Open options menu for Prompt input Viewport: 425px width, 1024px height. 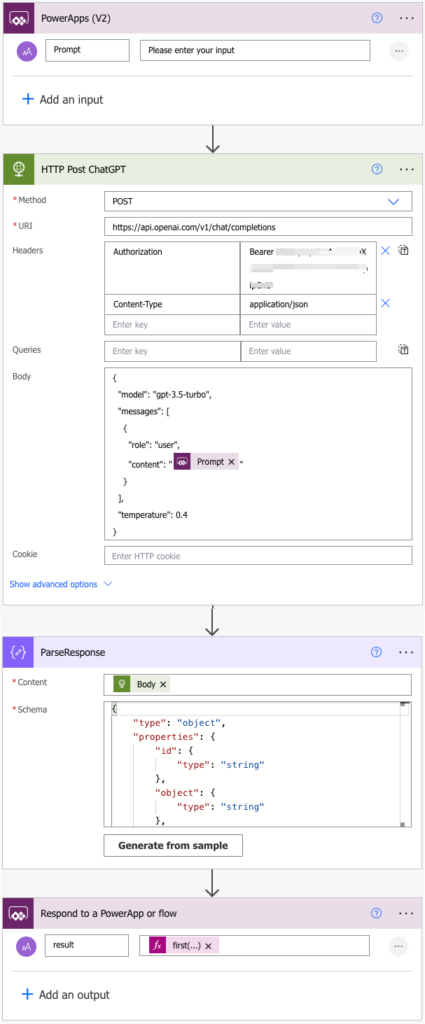click(x=399, y=51)
